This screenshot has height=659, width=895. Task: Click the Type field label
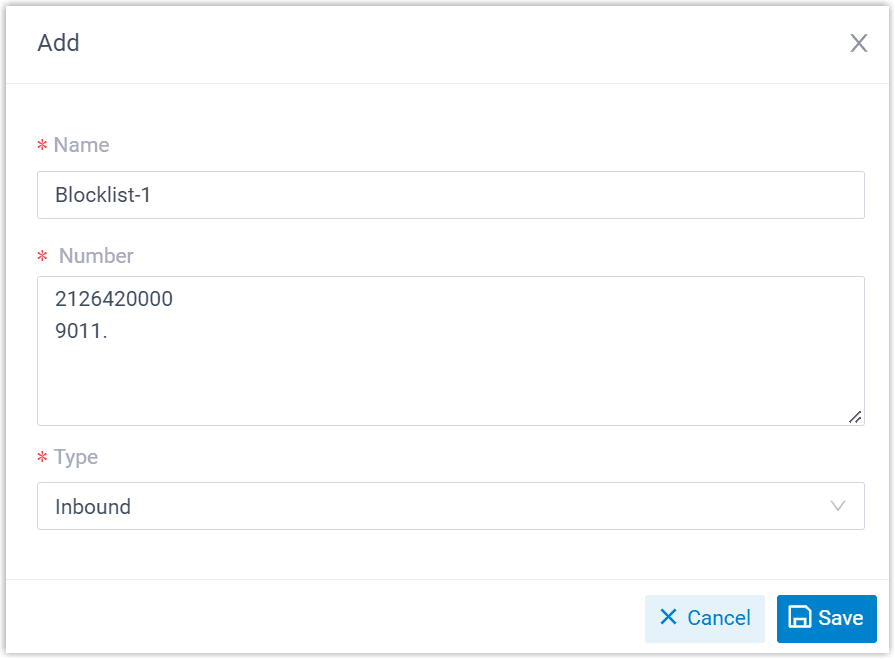pyautogui.click(x=76, y=457)
